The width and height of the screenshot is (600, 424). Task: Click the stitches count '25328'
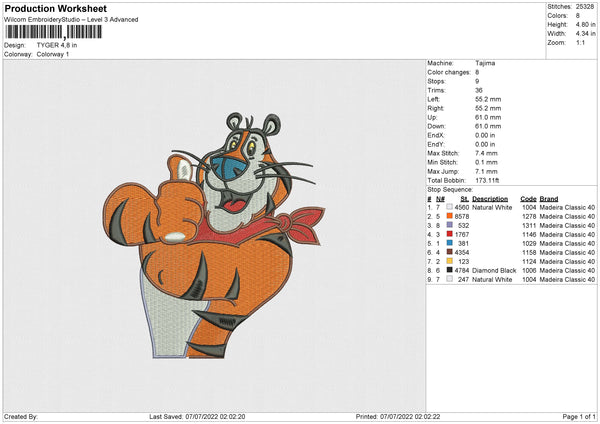coord(585,7)
